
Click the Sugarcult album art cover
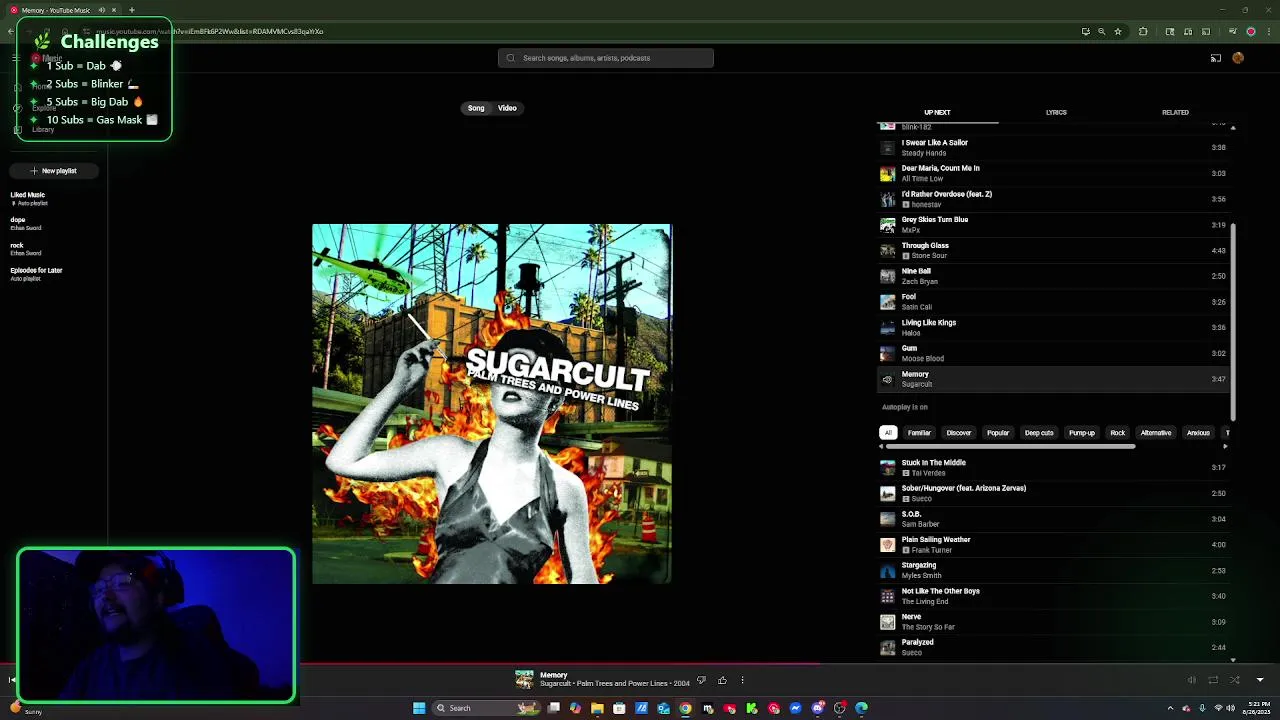492,404
